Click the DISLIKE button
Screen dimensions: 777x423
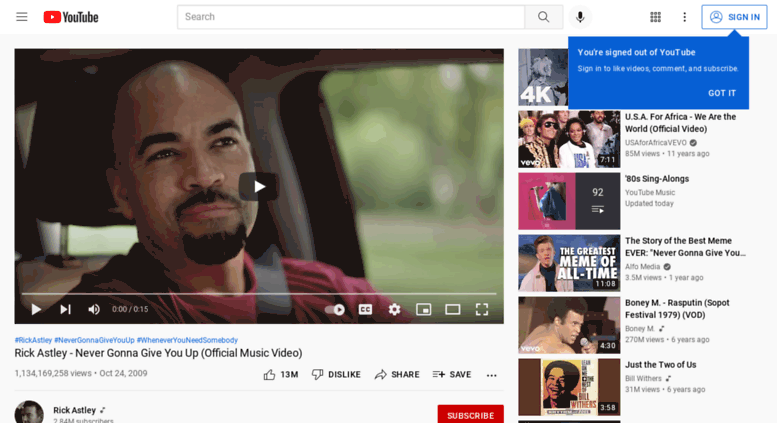336,374
